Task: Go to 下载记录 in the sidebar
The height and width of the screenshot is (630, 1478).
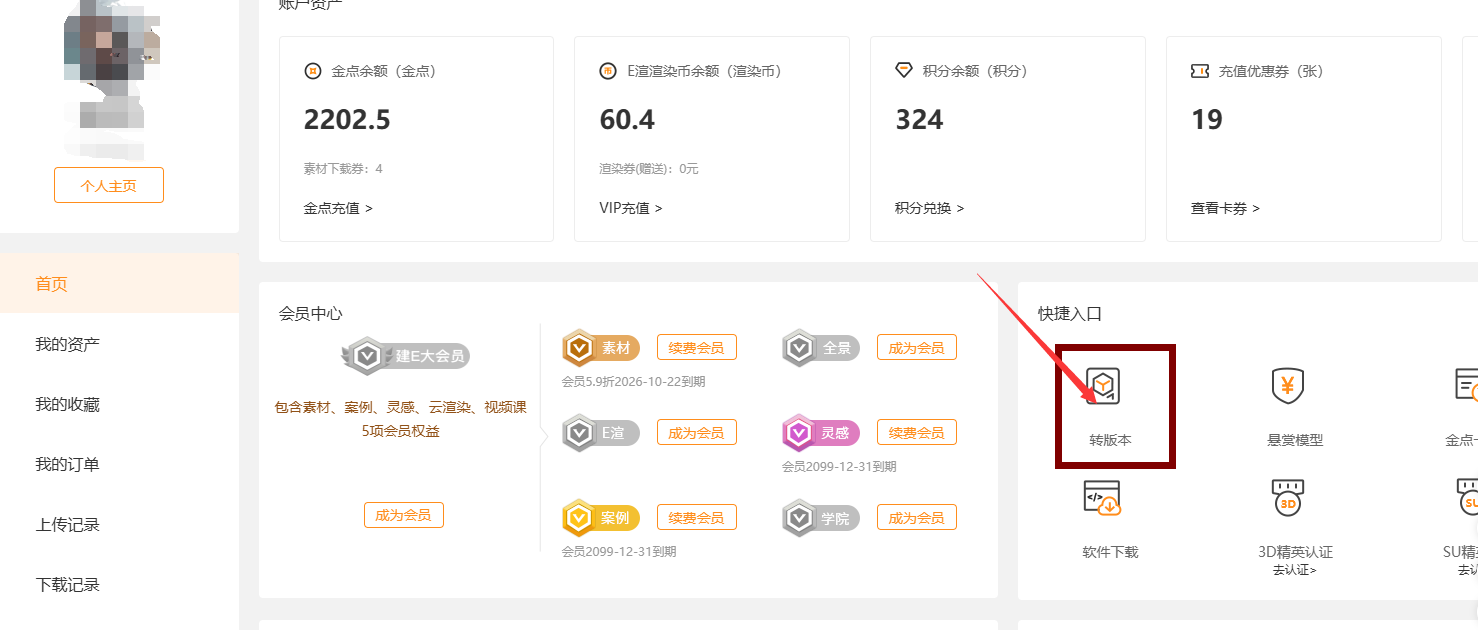Action: (x=68, y=584)
